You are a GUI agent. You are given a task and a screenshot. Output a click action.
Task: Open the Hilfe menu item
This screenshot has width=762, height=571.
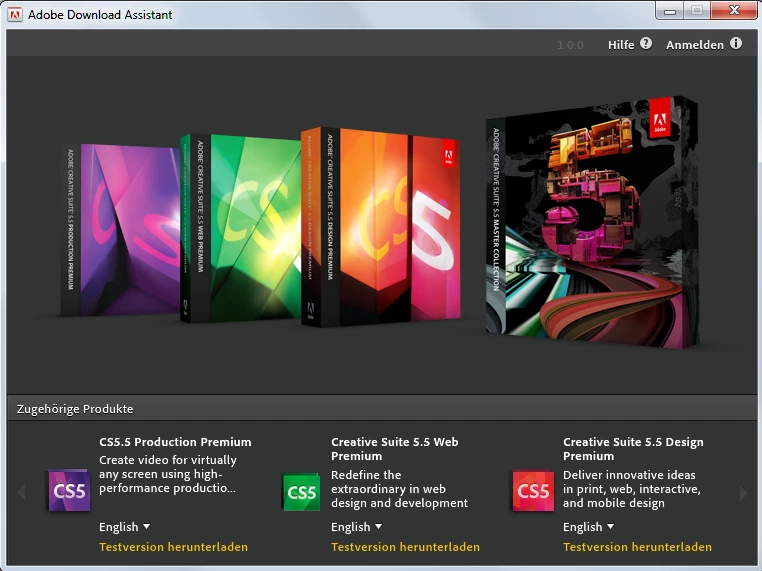pos(621,45)
